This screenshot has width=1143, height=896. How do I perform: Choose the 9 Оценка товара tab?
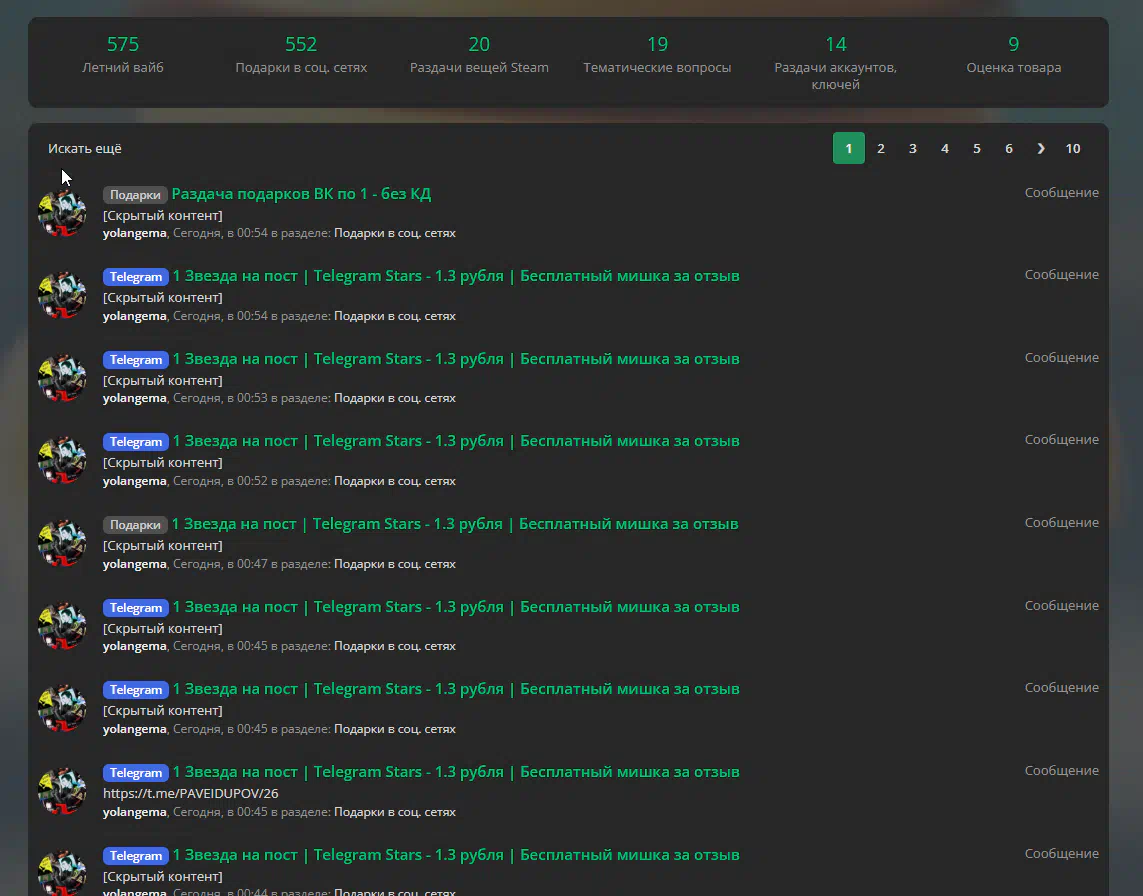coord(1013,55)
